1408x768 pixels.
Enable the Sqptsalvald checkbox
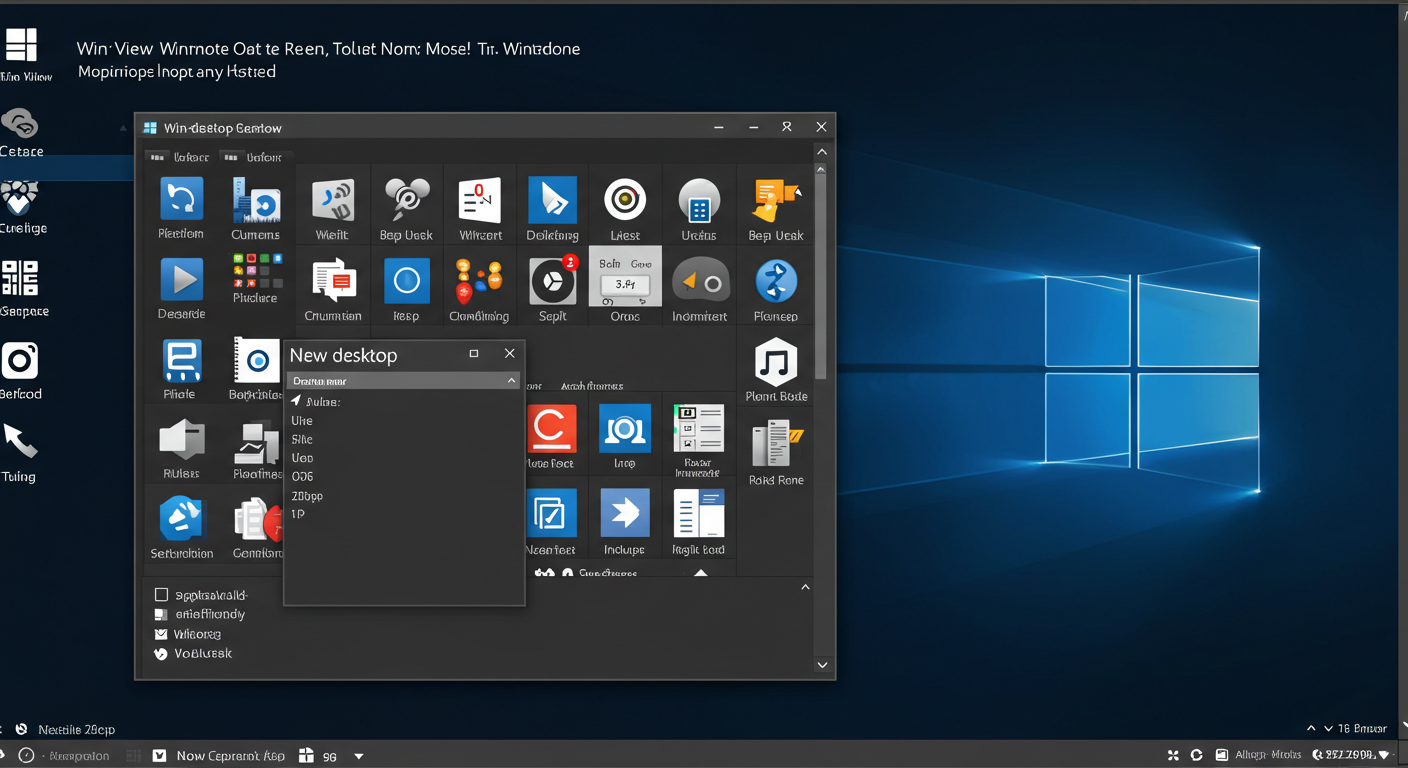(x=161, y=593)
